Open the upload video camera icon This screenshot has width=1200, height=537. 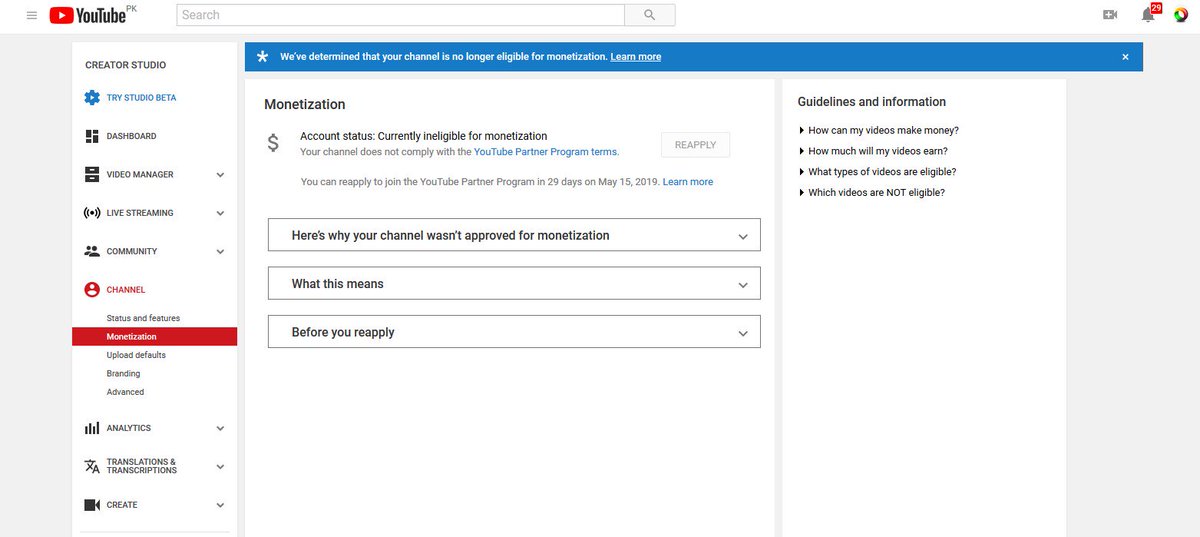coord(1109,15)
